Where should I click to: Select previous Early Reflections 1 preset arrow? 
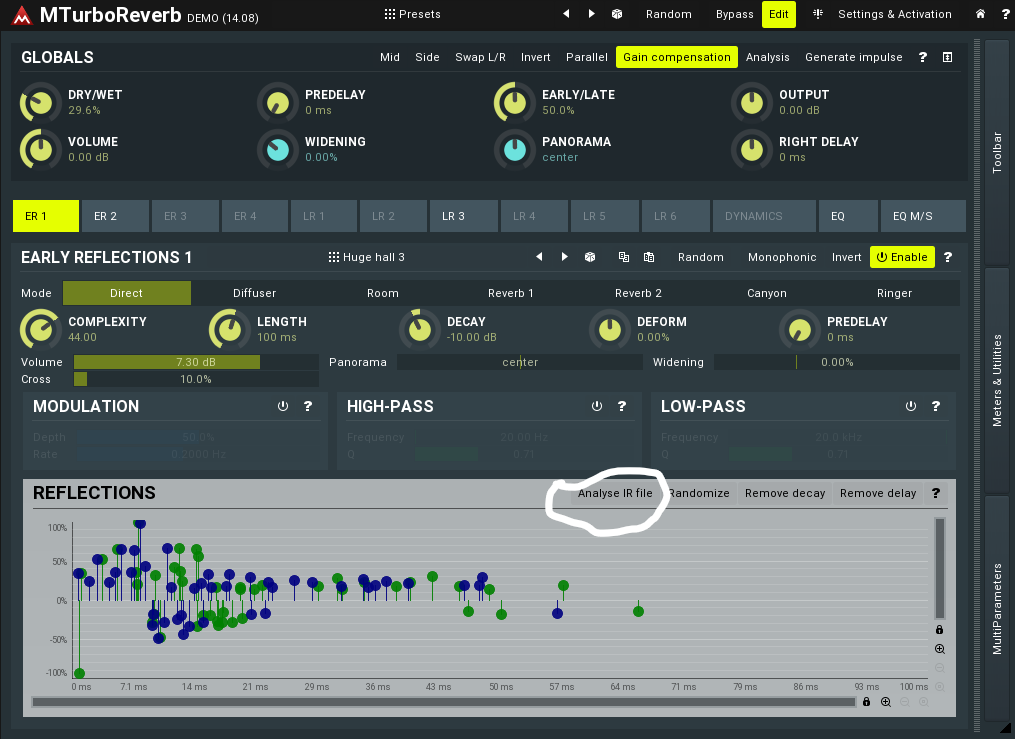tap(539, 257)
